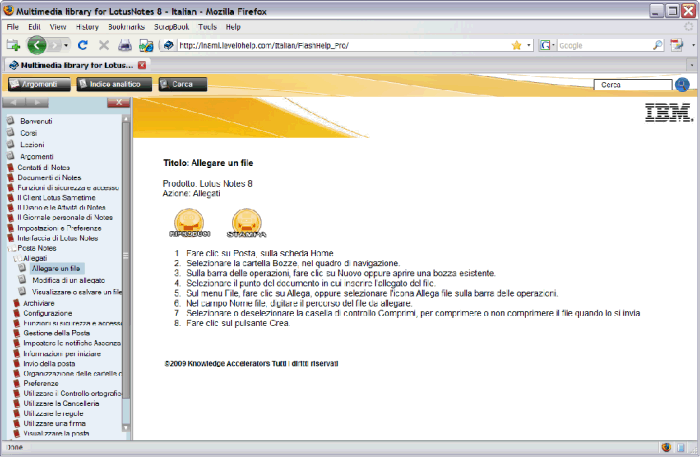Viewport: 700px width, 457px height.
Task: Click the Firefox icon in the status bar
Action: click(666, 447)
